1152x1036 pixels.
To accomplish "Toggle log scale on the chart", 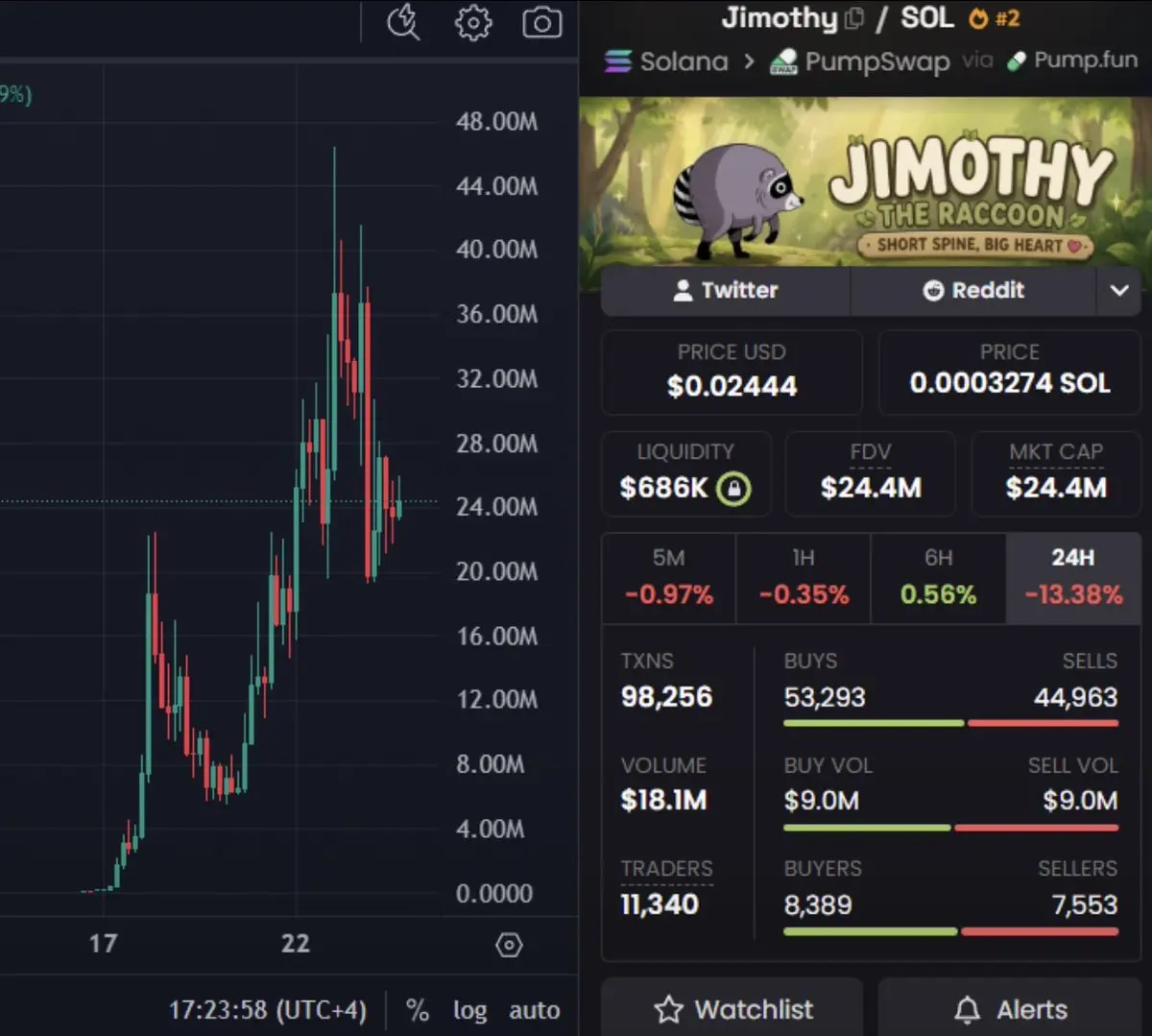I will pyautogui.click(x=469, y=1010).
